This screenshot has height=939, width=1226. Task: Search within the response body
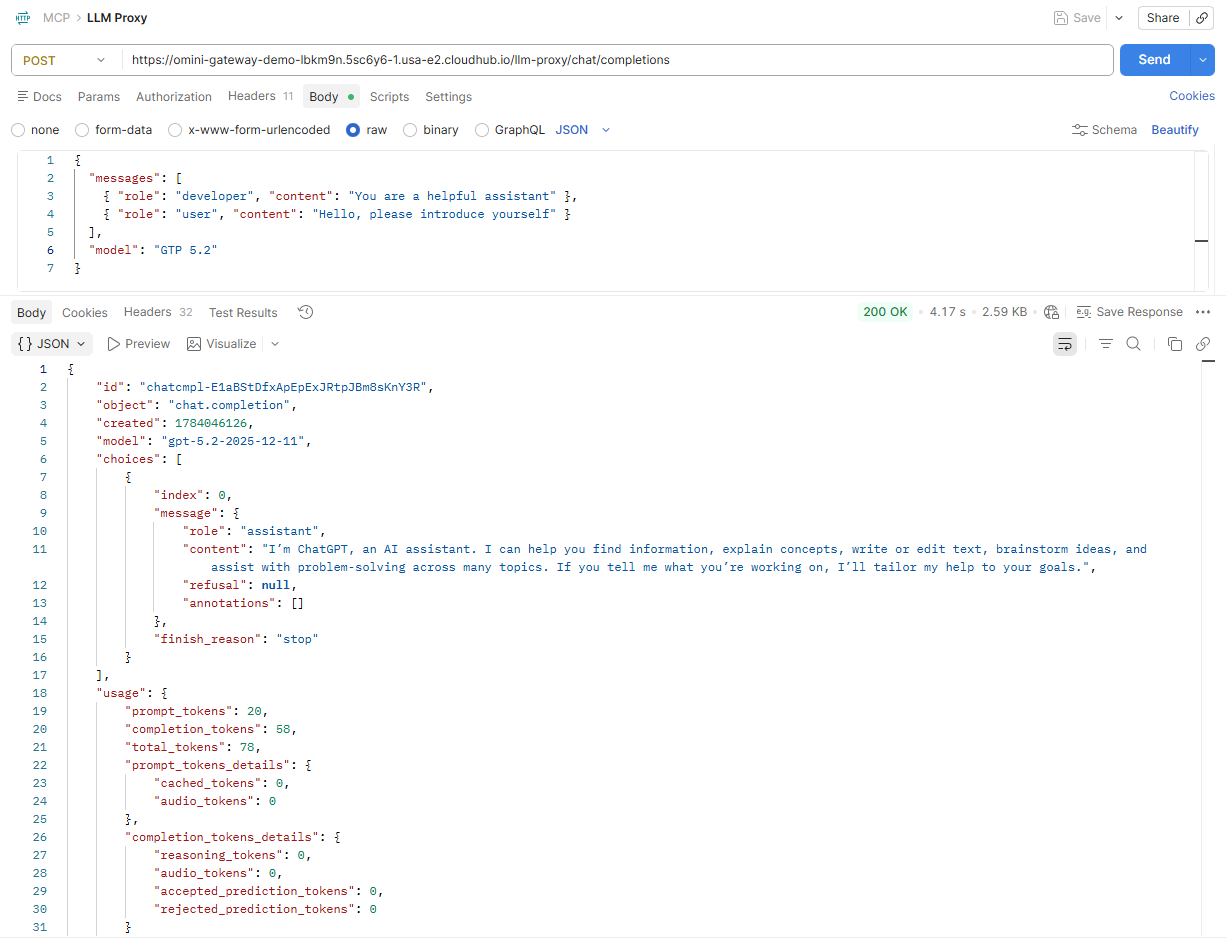1133,344
